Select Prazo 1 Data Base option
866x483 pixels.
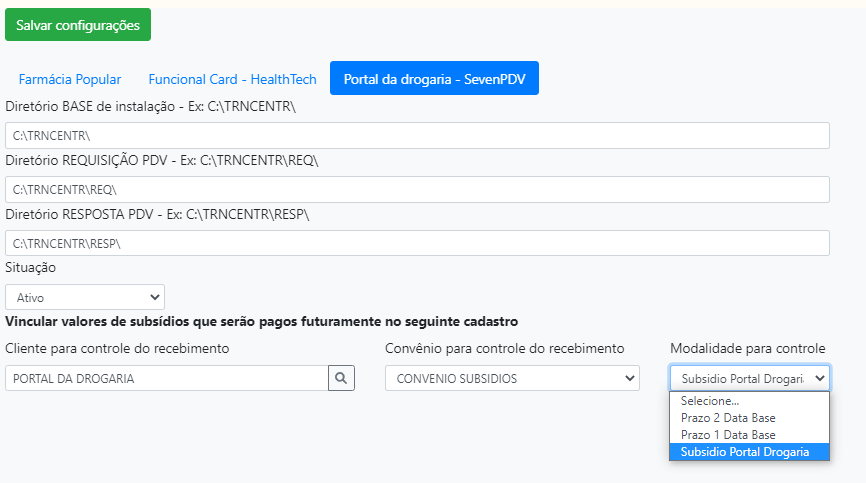tap(728, 435)
